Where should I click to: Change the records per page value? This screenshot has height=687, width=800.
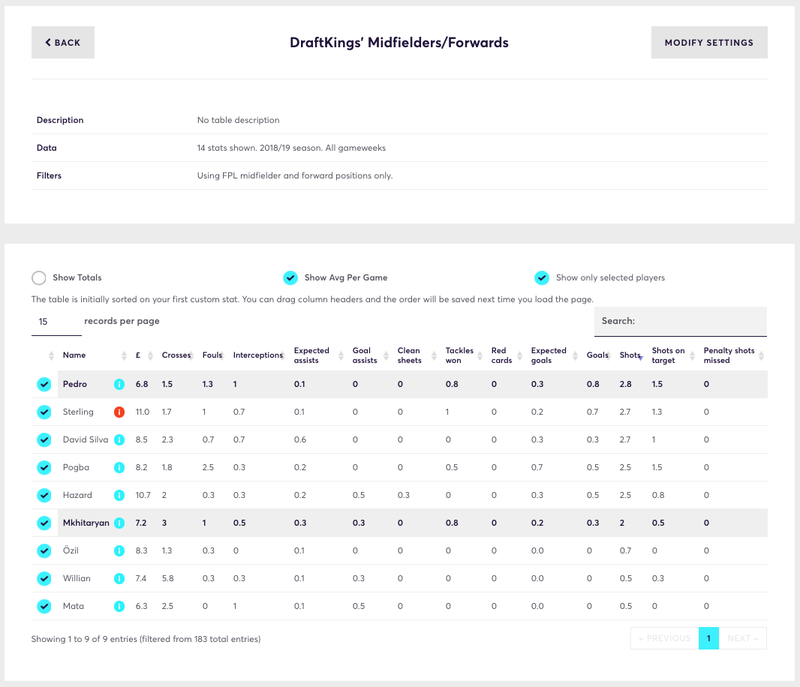click(x=57, y=321)
